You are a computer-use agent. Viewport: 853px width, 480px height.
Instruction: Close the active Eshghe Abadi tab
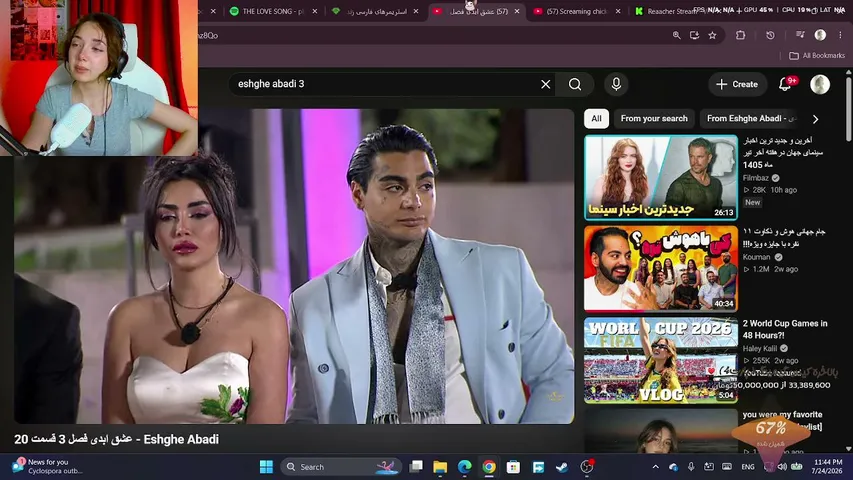tap(517, 11)
